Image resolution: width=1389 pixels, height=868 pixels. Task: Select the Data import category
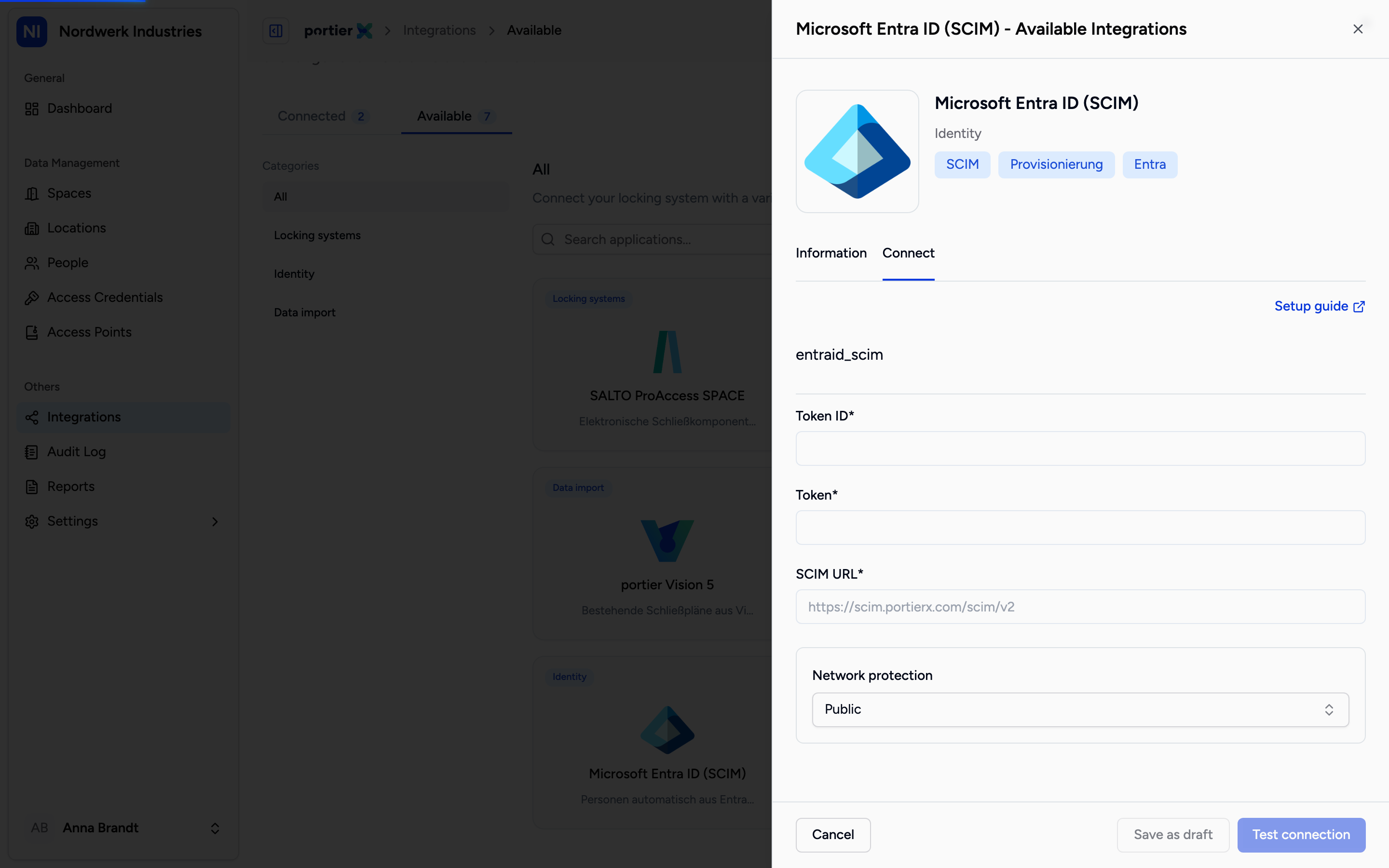[x=386, y=312]
